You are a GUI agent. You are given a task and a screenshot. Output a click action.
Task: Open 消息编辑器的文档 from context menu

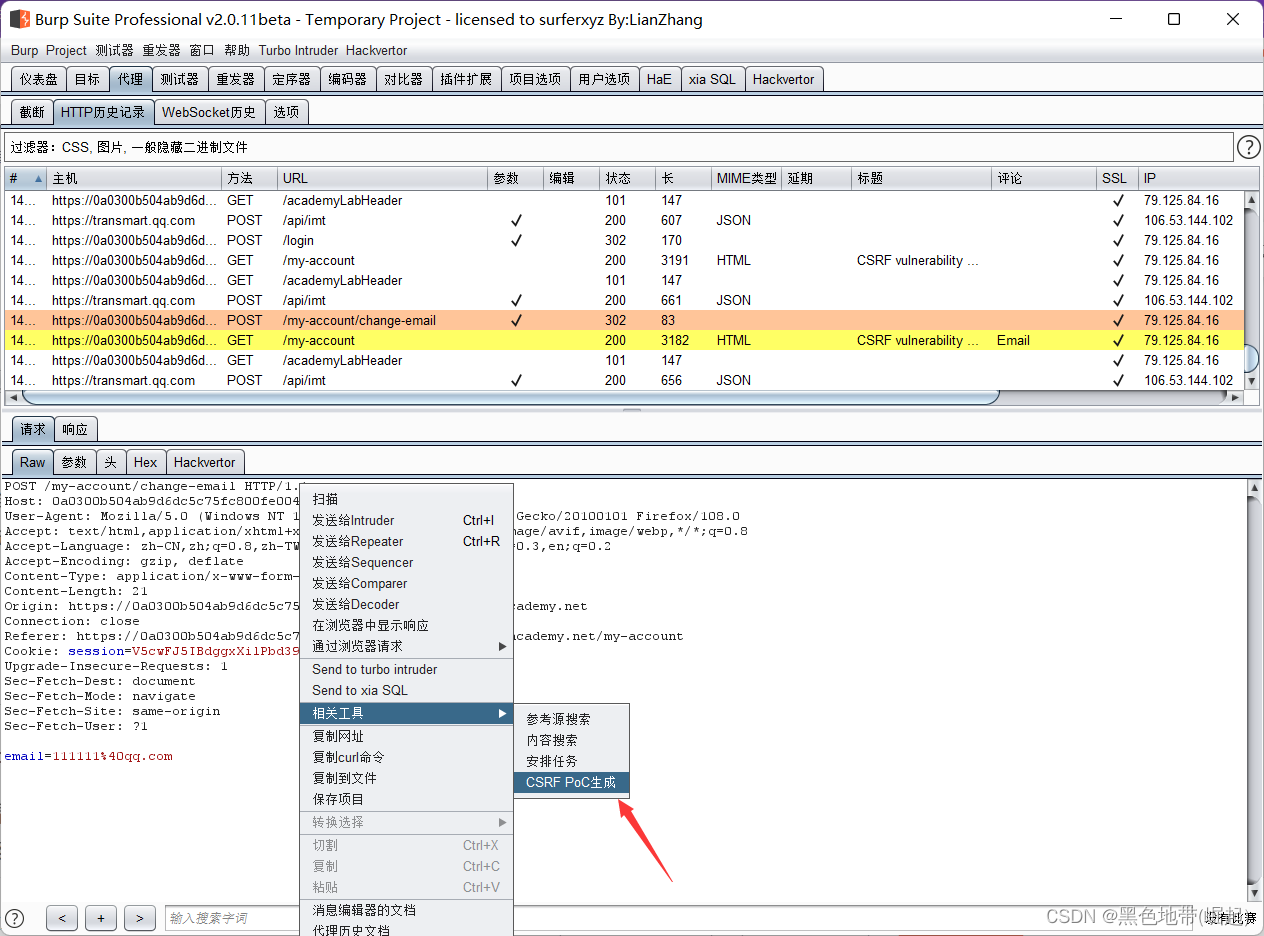pyautogui.click(x=407, y=910)
